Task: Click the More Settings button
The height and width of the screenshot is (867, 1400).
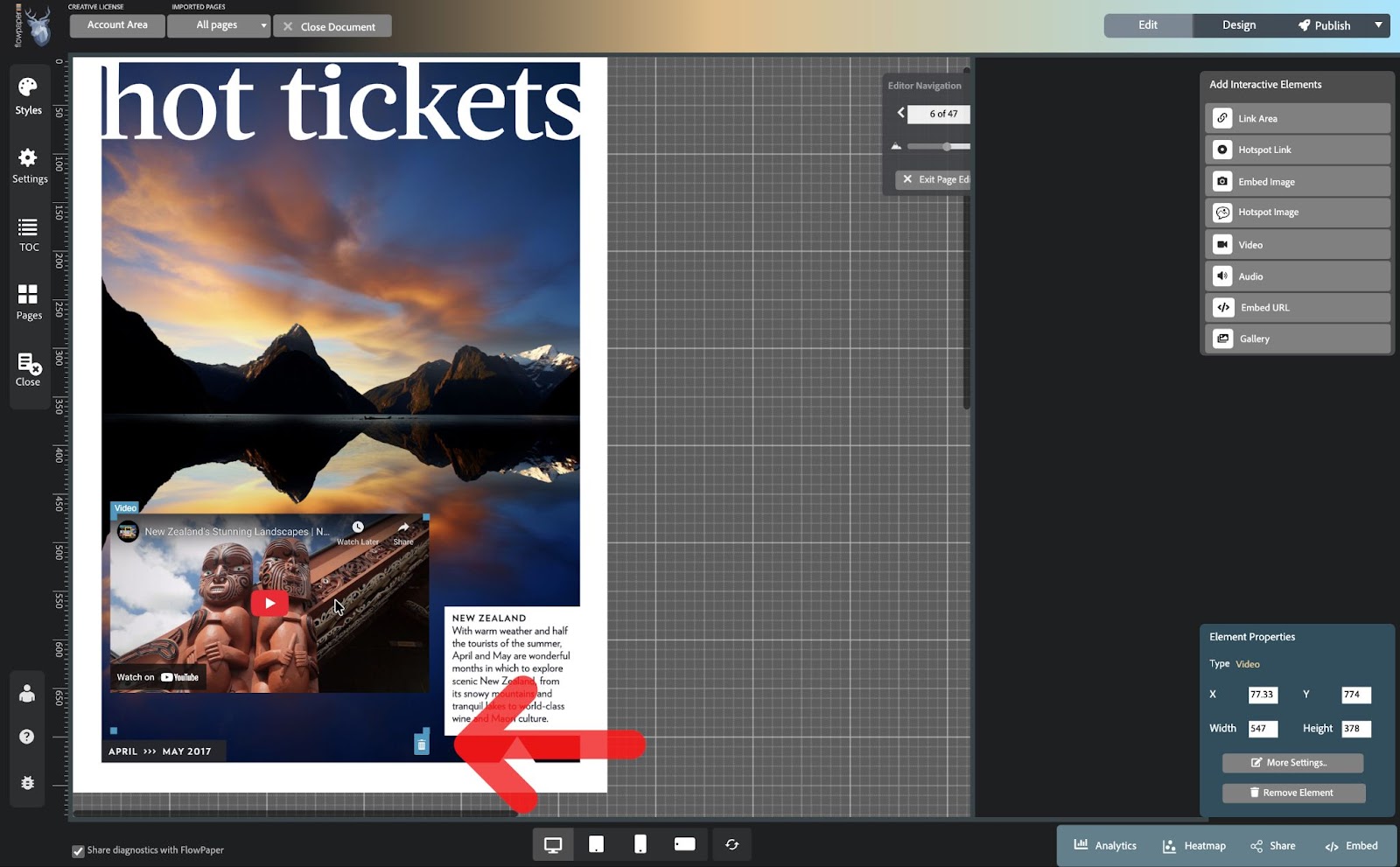Action: (1292, 762)
